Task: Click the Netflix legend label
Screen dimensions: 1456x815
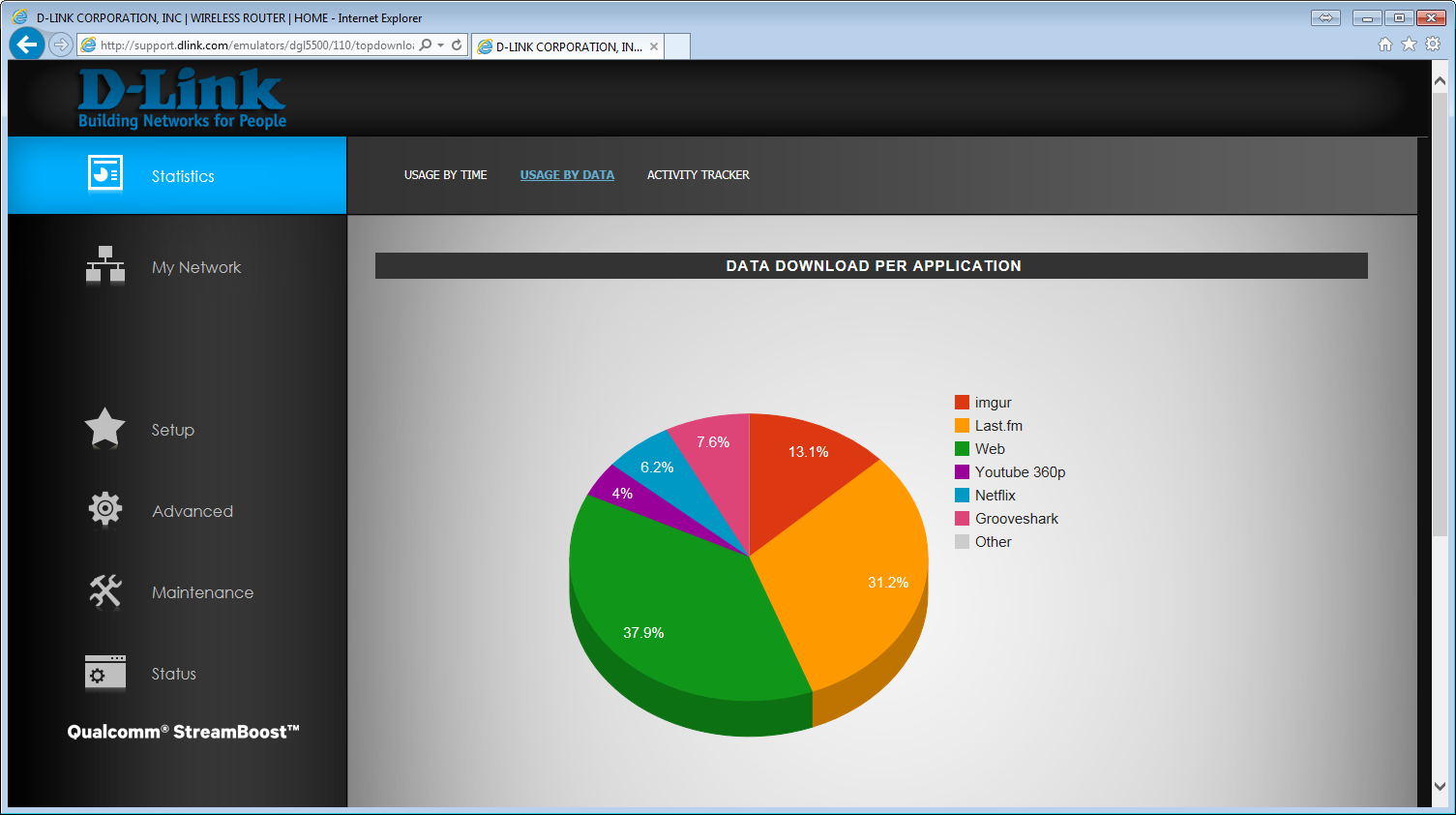Action: [x=995, y=496]
